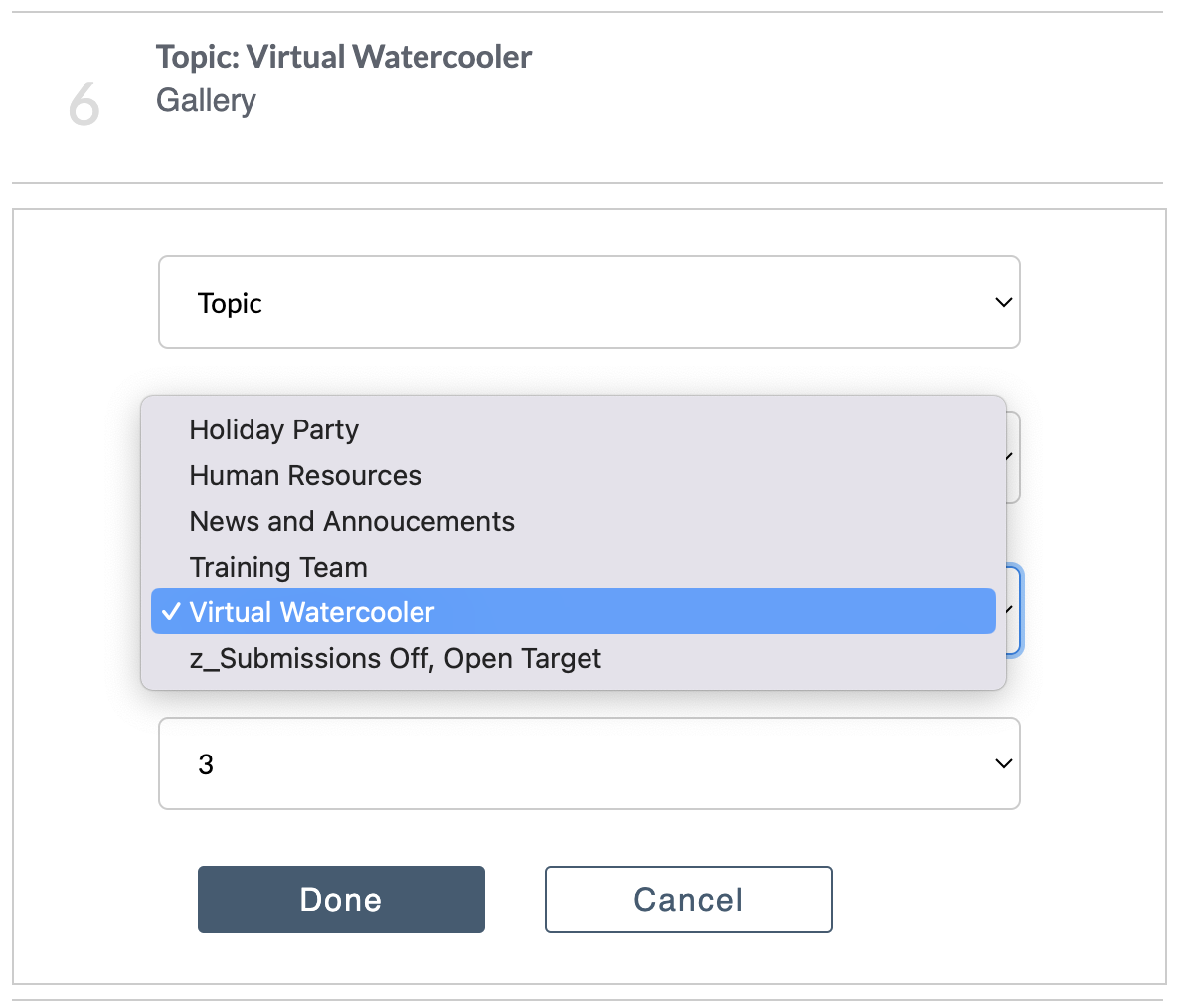Click the Topic: Virtual Watercooler heading
Screen dimensions: 1179x1008
[x=344, y=57]
